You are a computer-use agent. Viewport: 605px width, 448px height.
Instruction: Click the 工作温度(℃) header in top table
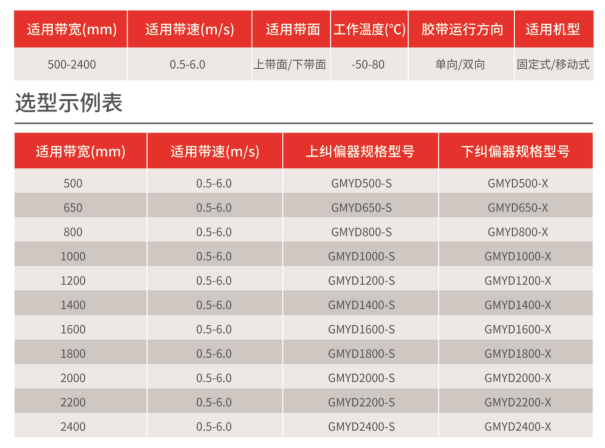click(369, 30)
